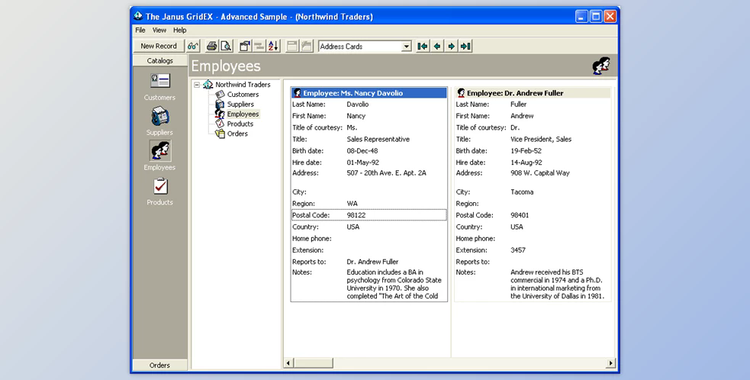Image resolution: width=750 pixels, height=380 pixels.
Task: Click Nancy's hire date 01-May-92
Action: (x=363, y=162)
